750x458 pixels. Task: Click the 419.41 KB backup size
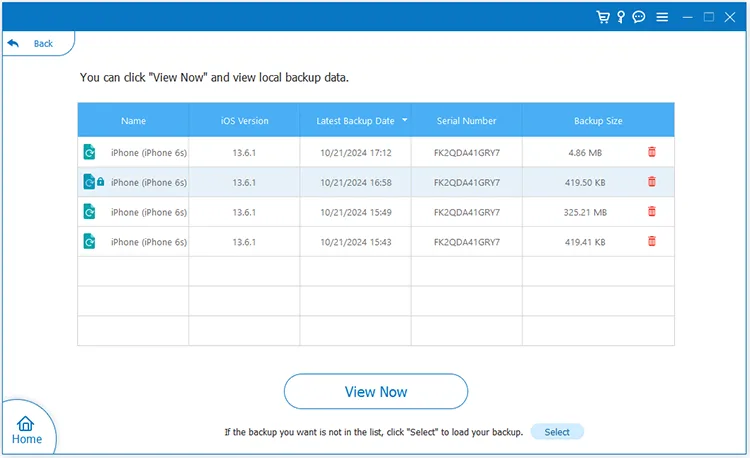pos(585,242)
